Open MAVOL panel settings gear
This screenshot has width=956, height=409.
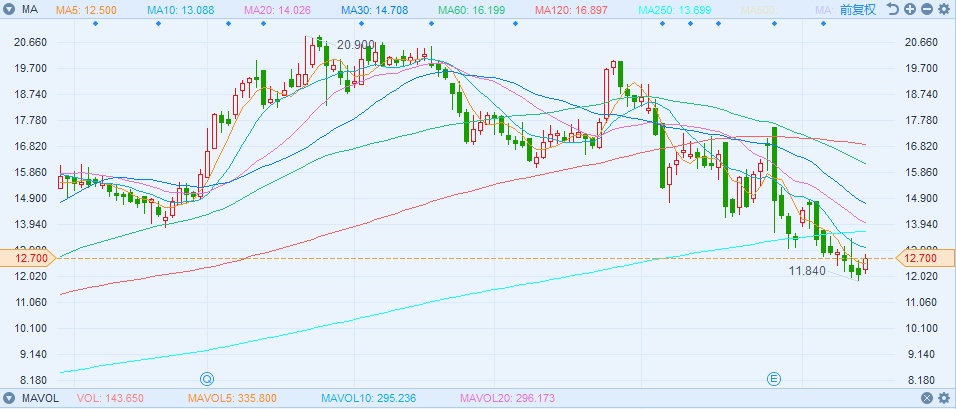(944, 399)
